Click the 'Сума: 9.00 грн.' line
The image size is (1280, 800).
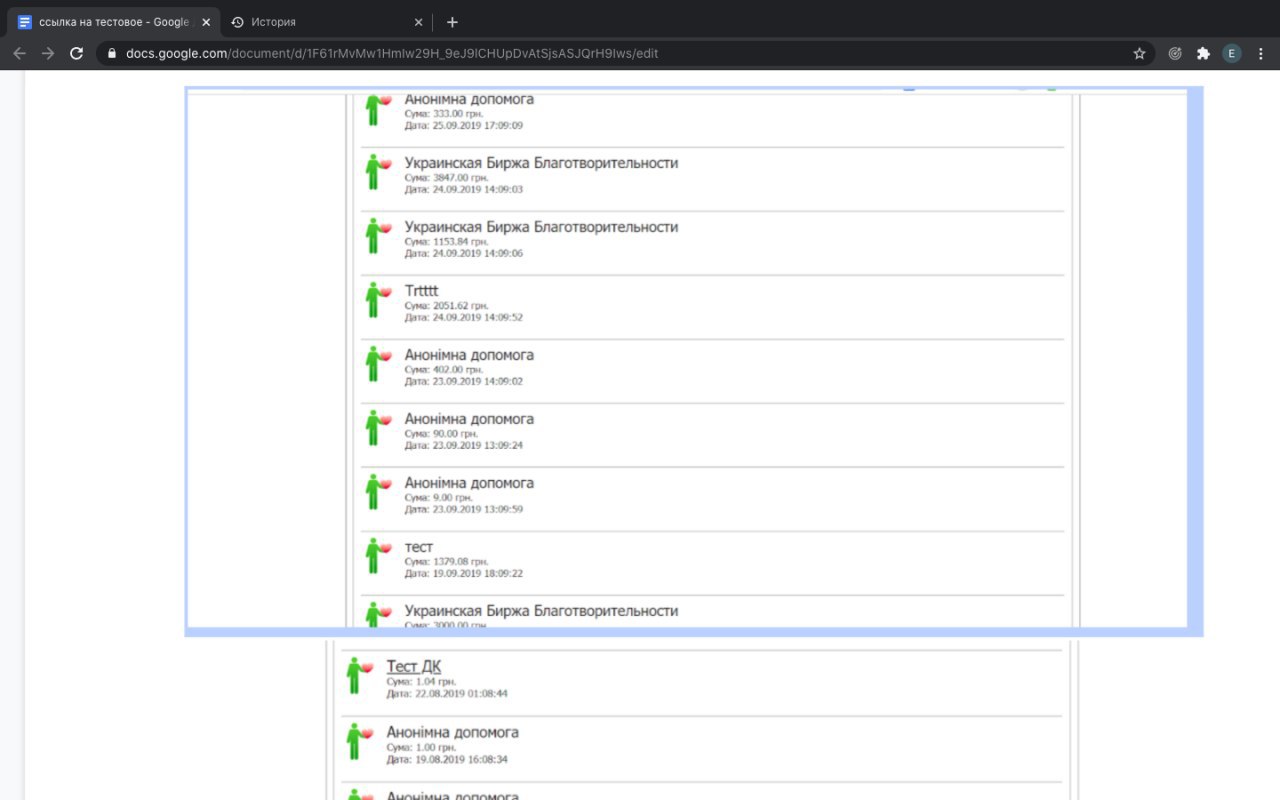[438, 498]
